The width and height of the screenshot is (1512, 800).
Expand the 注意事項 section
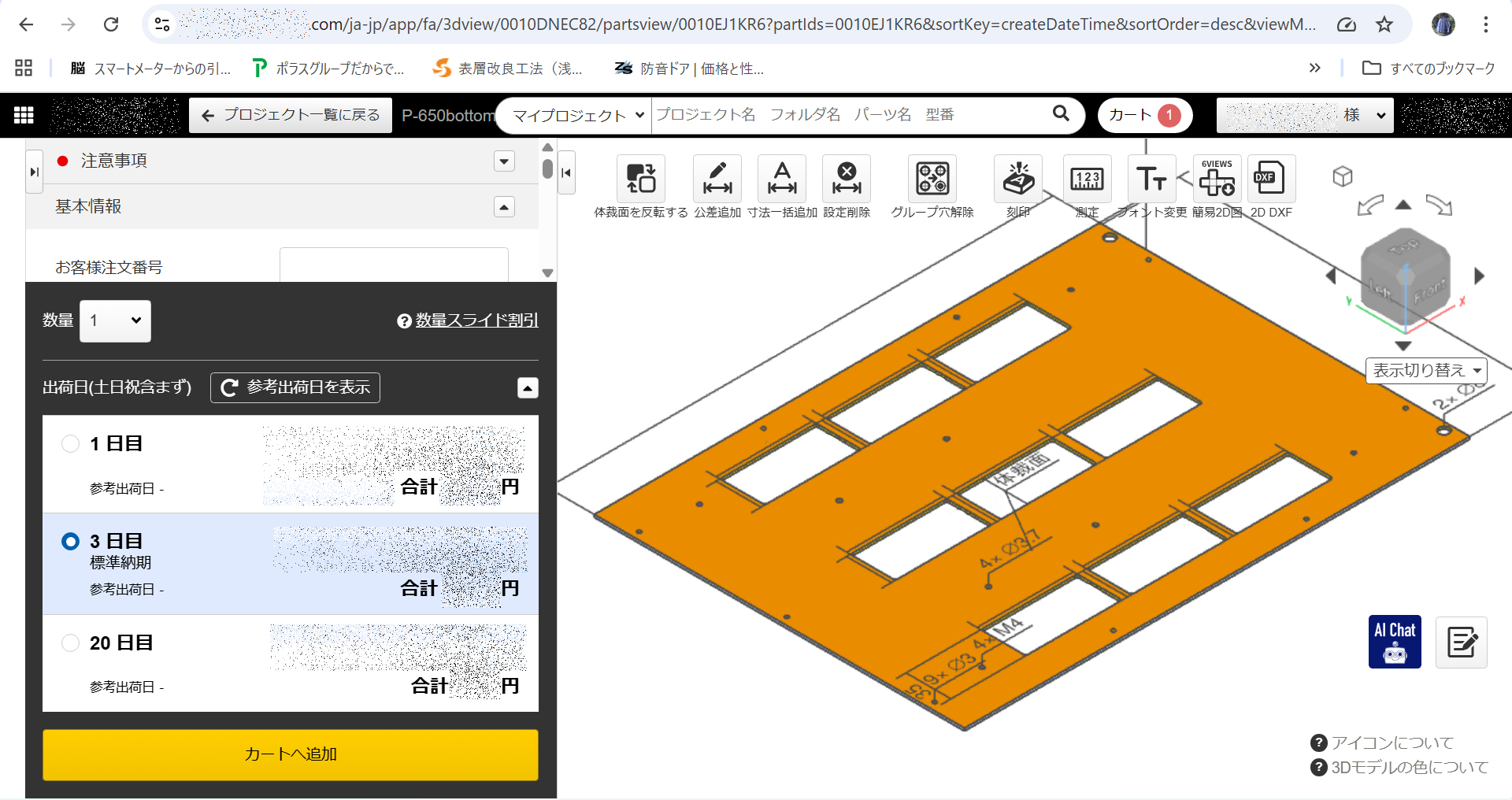point(504,161)
